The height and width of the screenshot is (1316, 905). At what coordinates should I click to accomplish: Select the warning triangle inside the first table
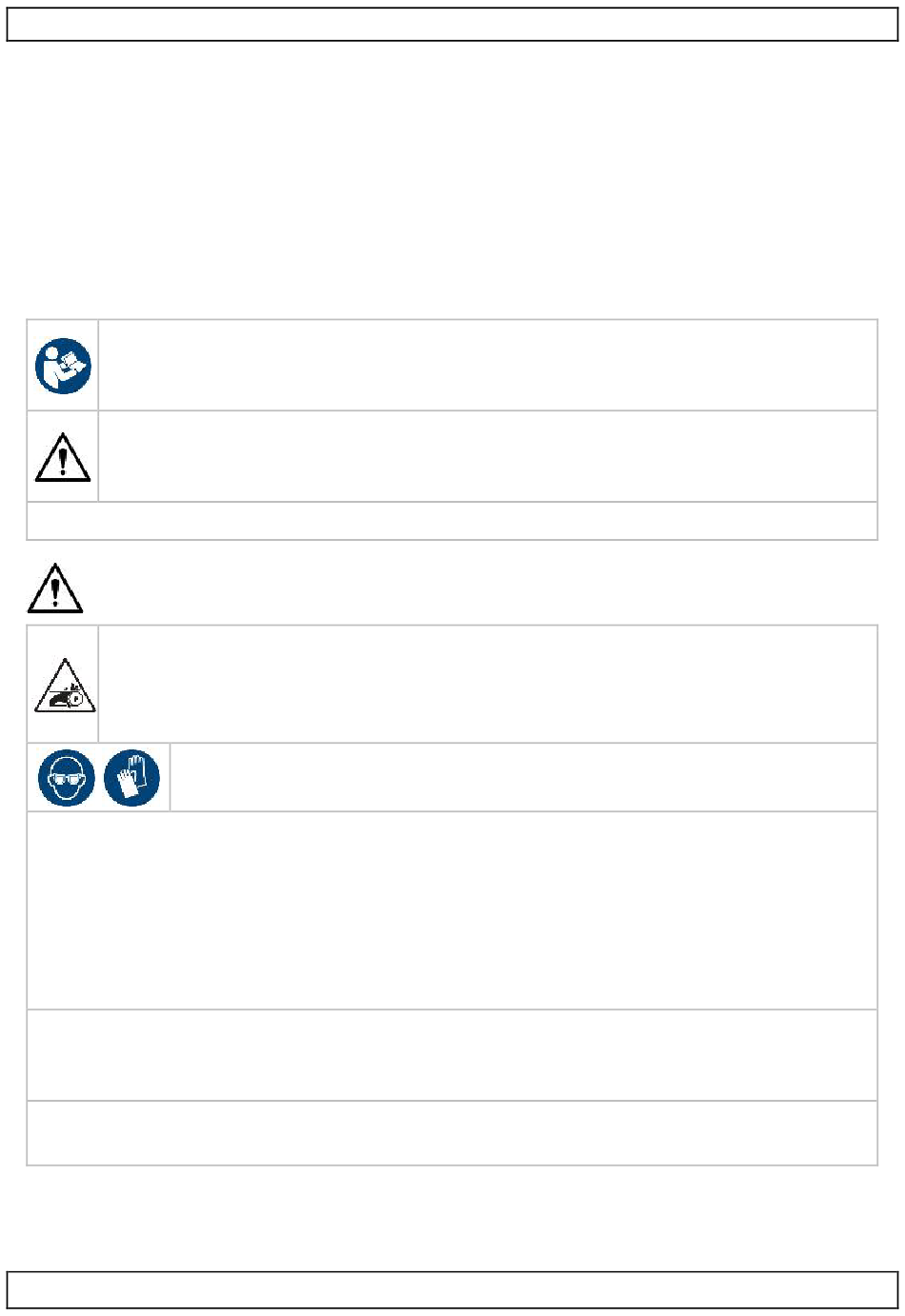point(63,455)
